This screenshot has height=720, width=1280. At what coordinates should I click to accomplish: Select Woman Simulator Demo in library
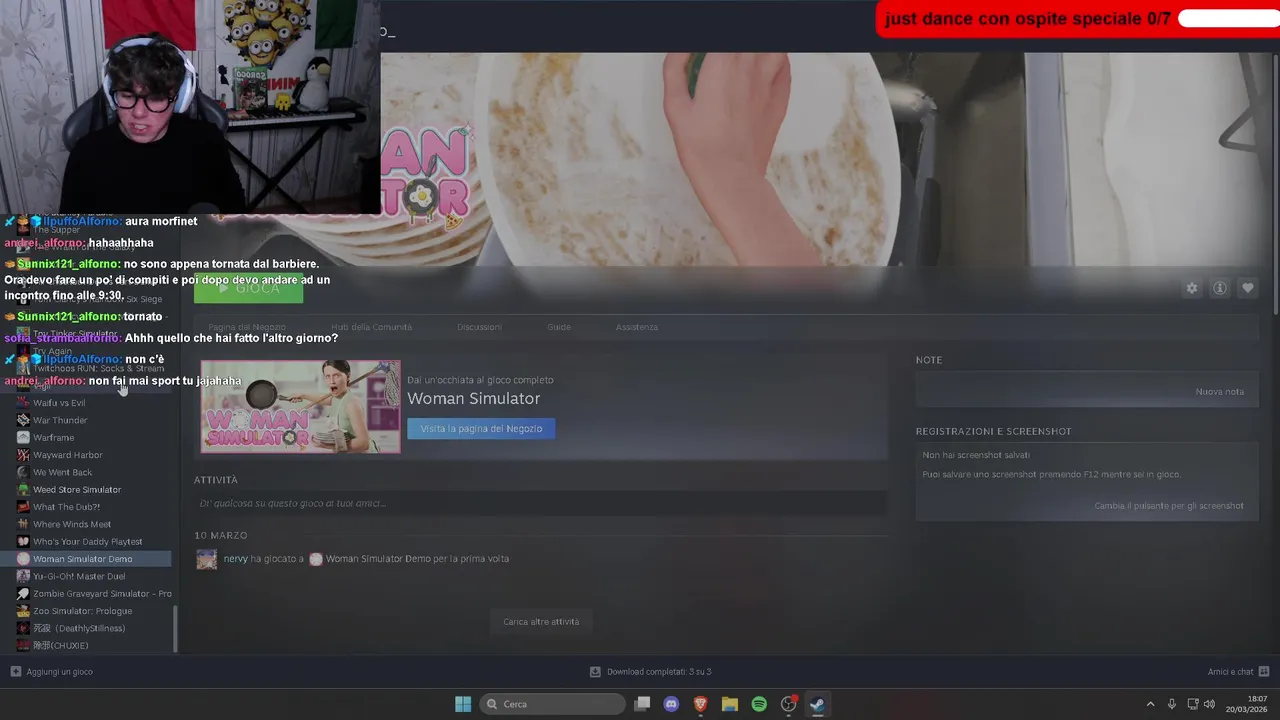88,559
